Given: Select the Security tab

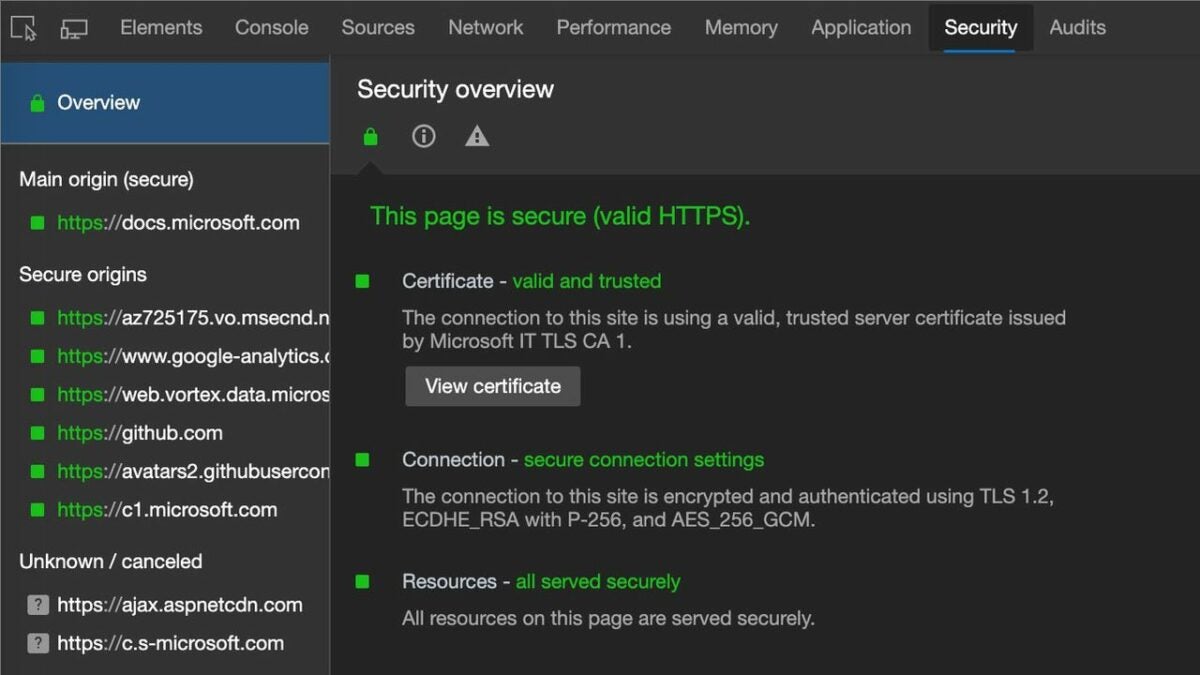Looking at the screenshot, I should (980, 28).
